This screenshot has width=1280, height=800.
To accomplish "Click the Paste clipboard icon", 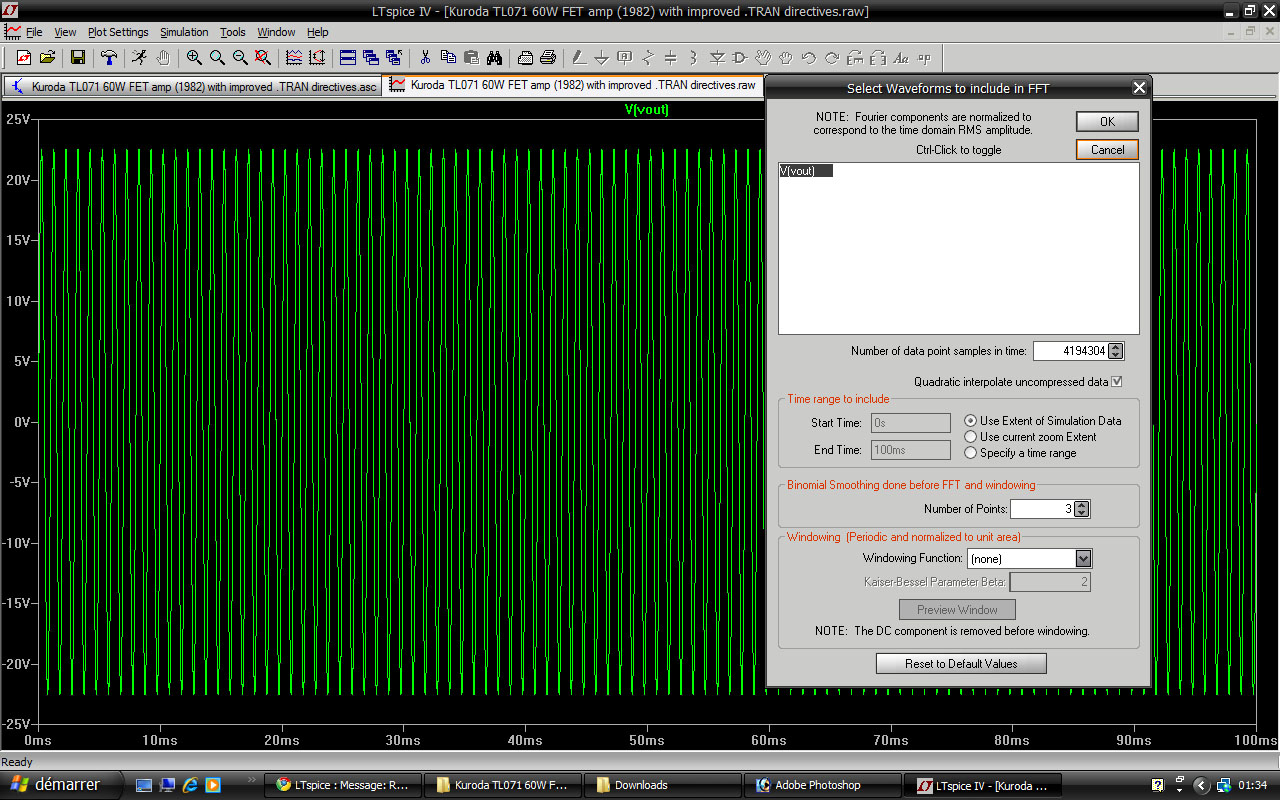I will (471, 58).
